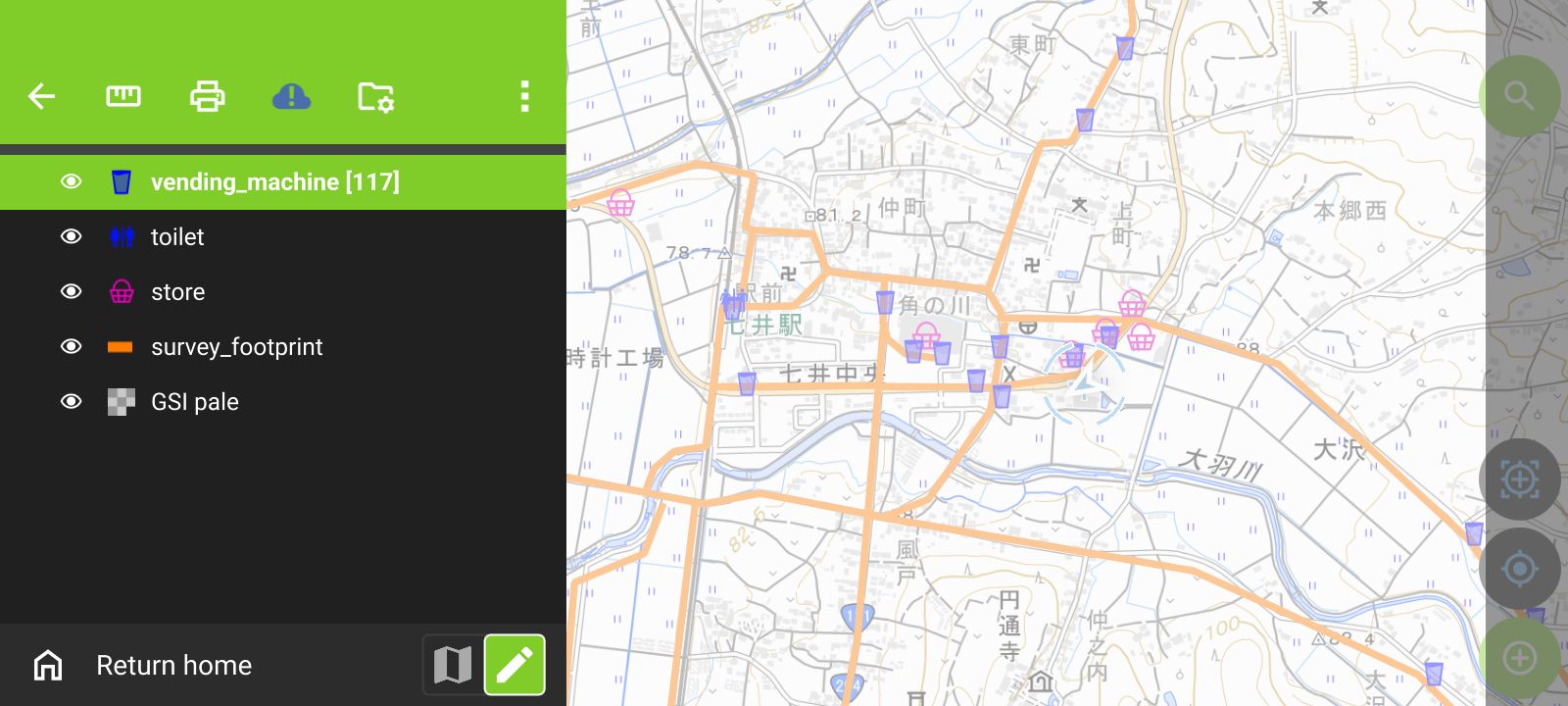
Task: Open the three-dot overflow menu
Action: tap(524, 96)
